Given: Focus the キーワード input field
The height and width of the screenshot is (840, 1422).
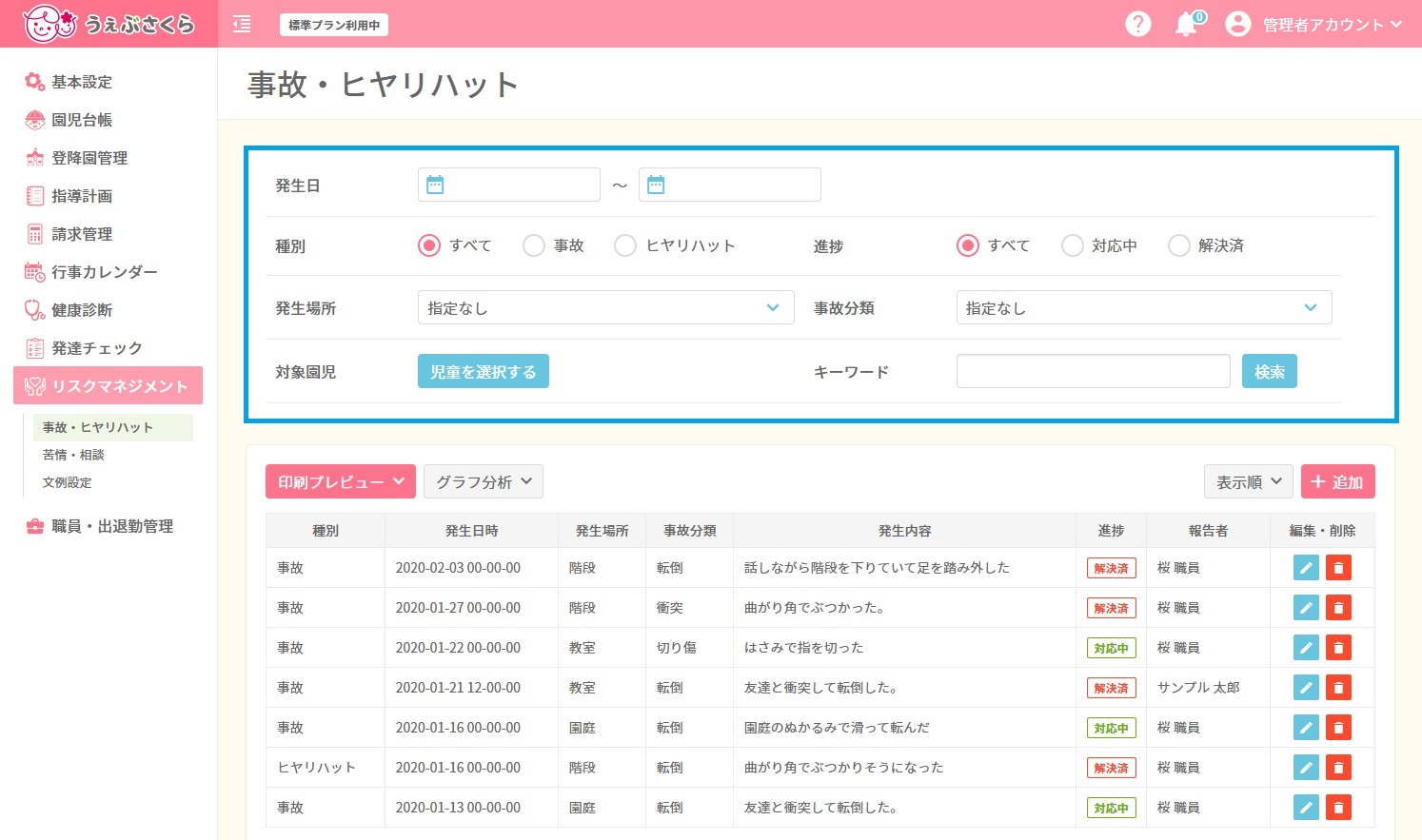Looking at the screenshot, I should pos(1094,371).
